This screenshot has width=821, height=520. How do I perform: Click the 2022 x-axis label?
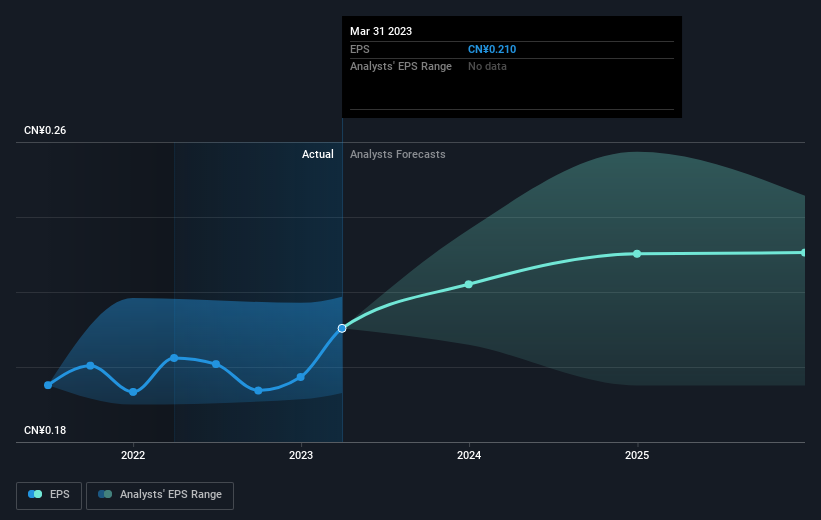pyautogui.click(x=133, y=455)
